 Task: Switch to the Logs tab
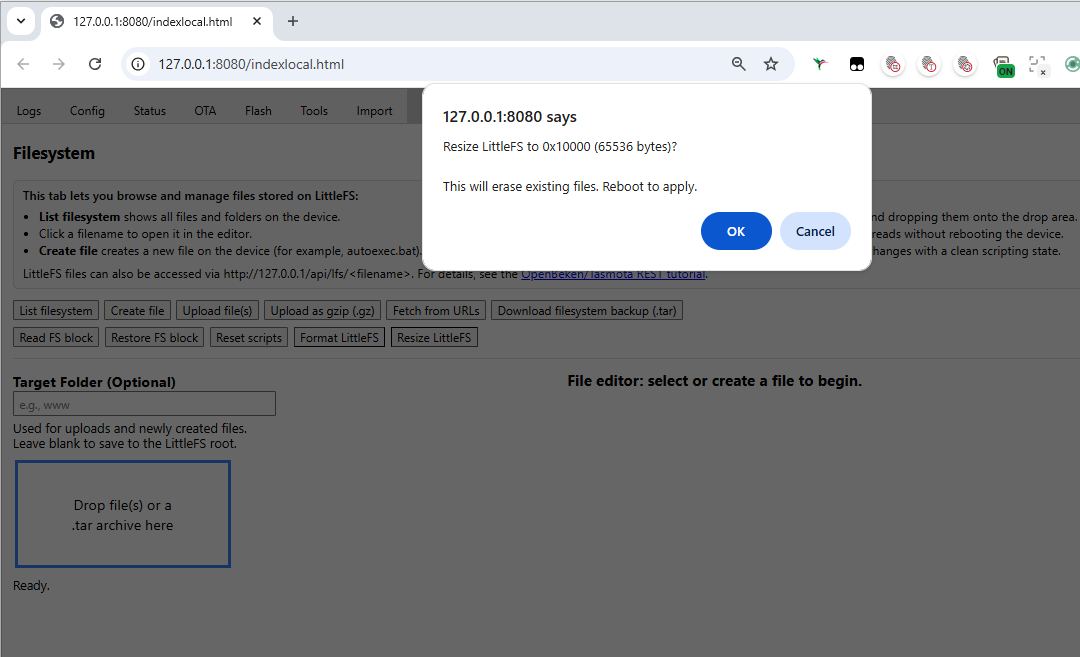pos(29,111)
